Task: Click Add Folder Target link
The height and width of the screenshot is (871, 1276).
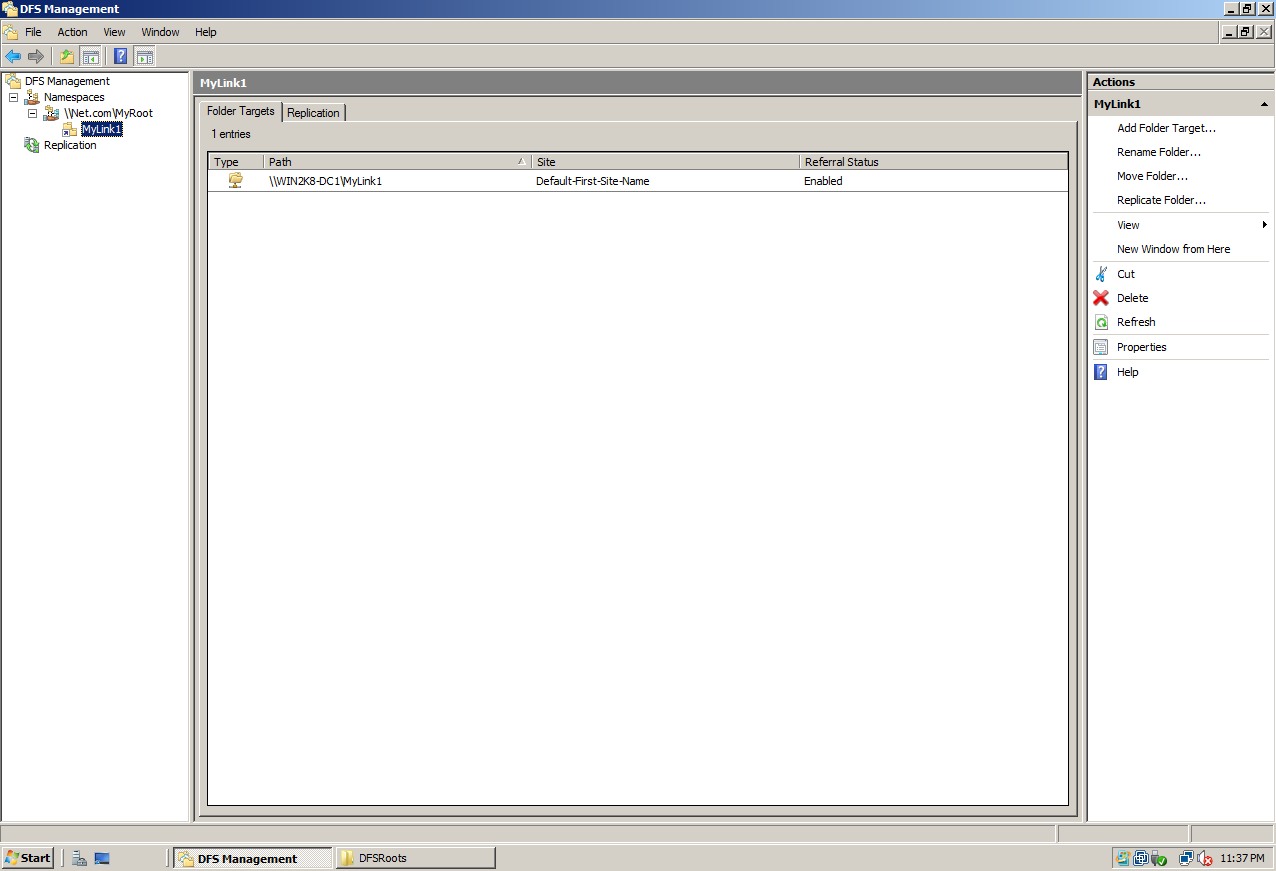Action: tap(1167, 127)
